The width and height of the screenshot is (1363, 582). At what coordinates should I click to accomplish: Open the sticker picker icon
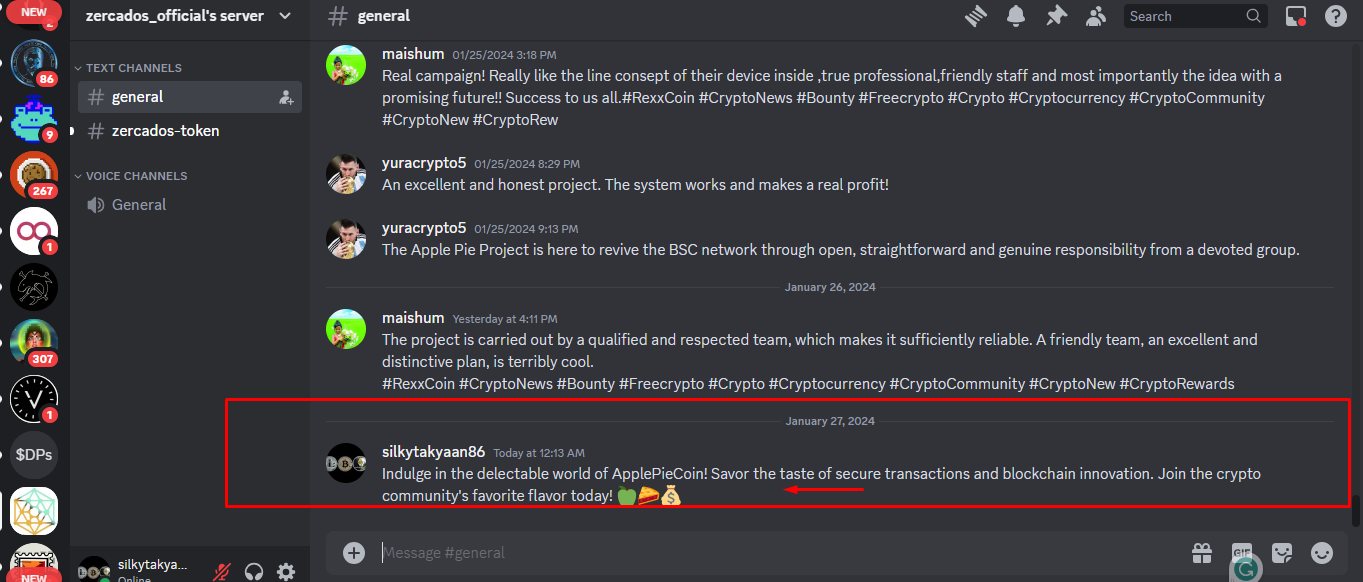(x=1282, y=552)
